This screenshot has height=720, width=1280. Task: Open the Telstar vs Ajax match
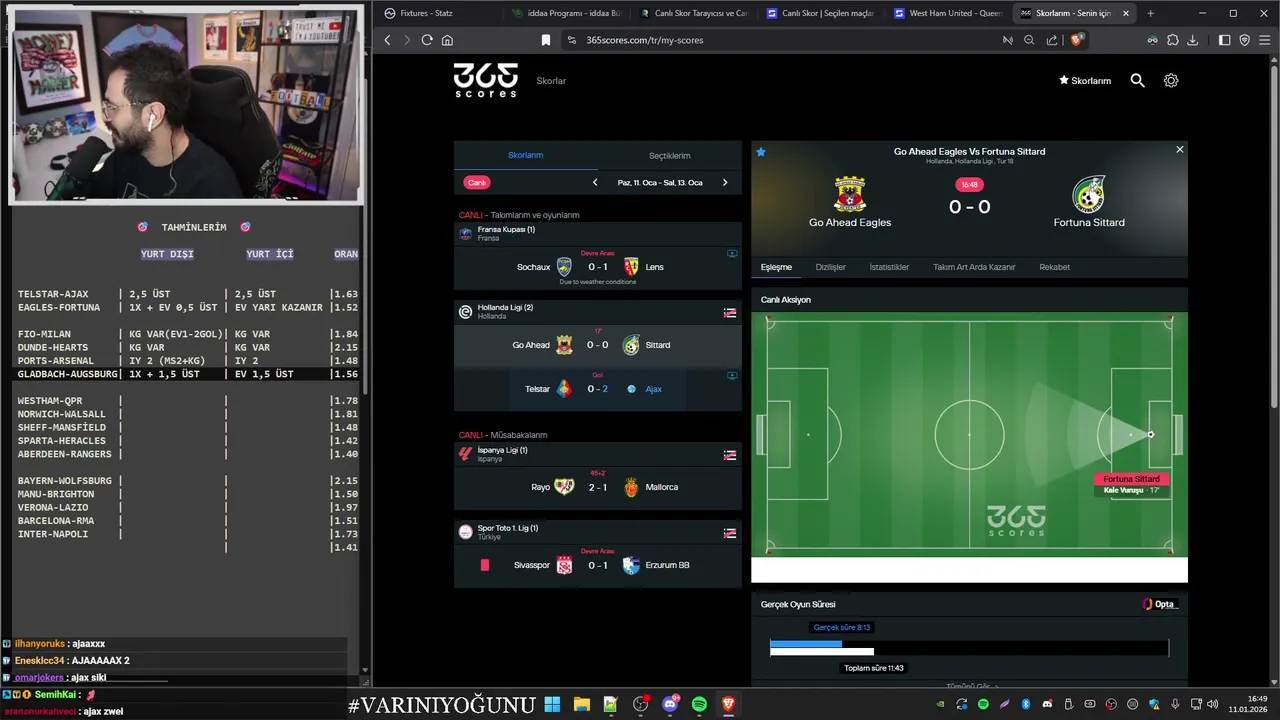tap(598, 389)
